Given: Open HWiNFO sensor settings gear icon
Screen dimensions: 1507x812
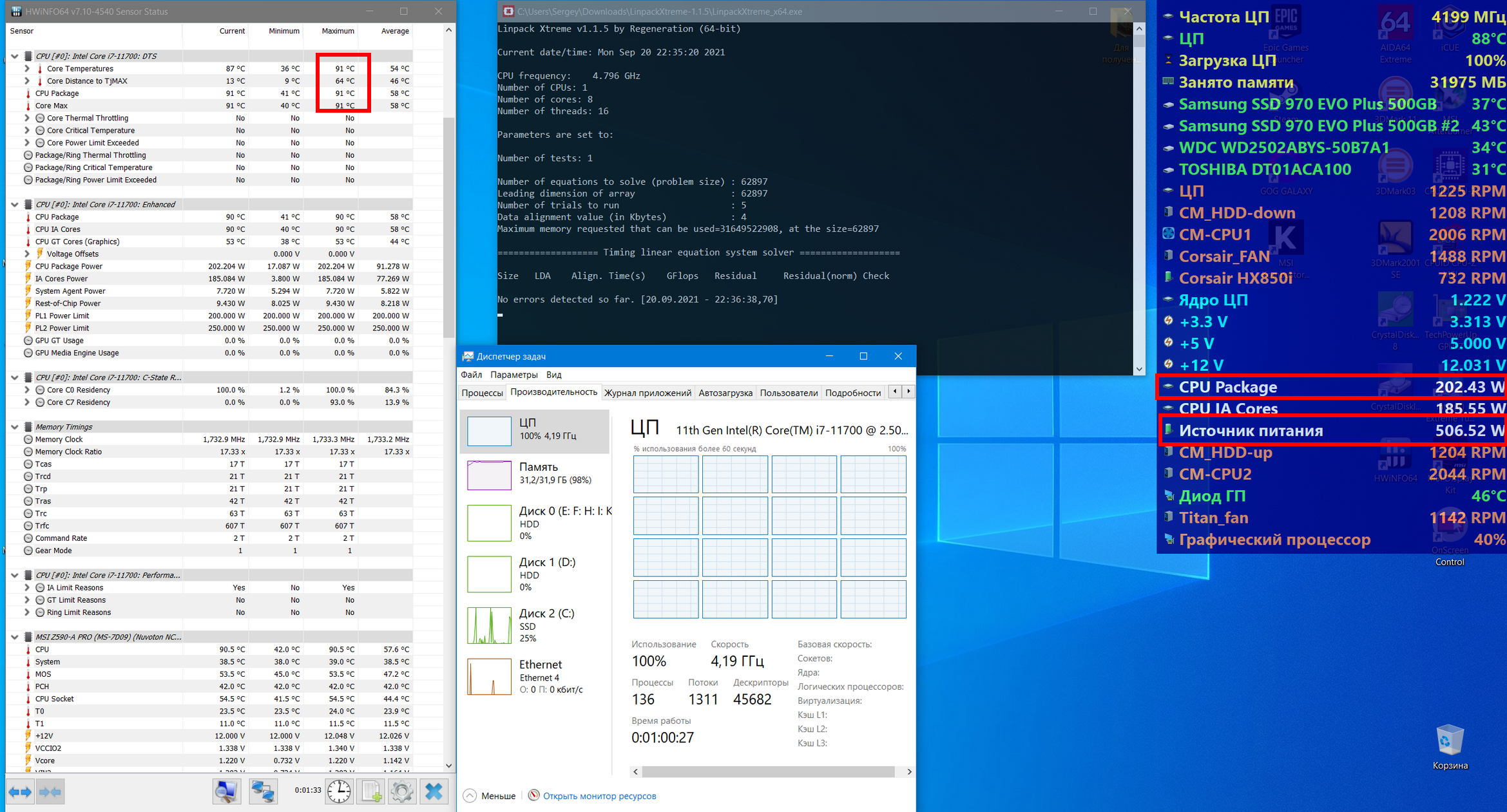Looking at the screenshot, I should click(x=402, y=791).
